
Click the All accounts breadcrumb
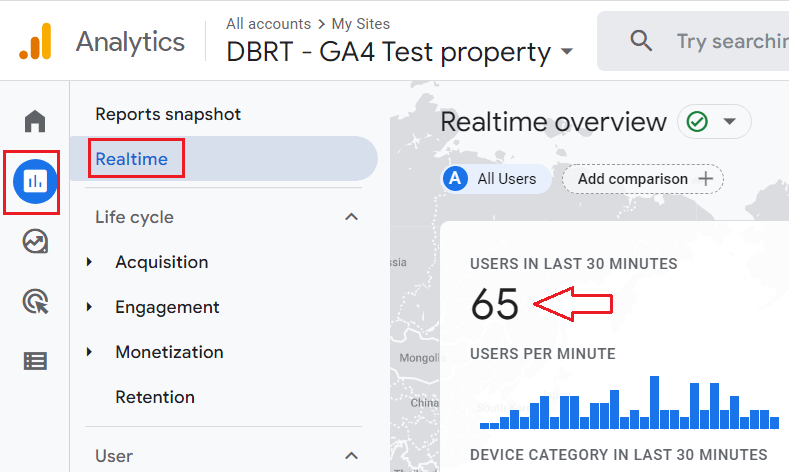pos(268,24)
